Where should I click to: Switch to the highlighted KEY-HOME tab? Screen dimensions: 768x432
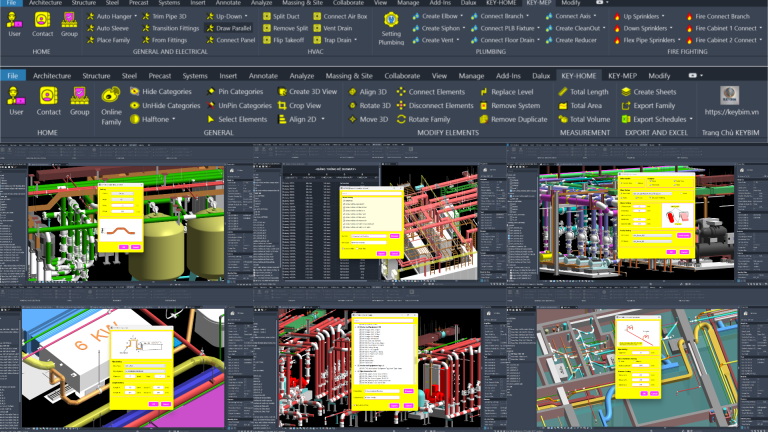[x=578, y=76]
